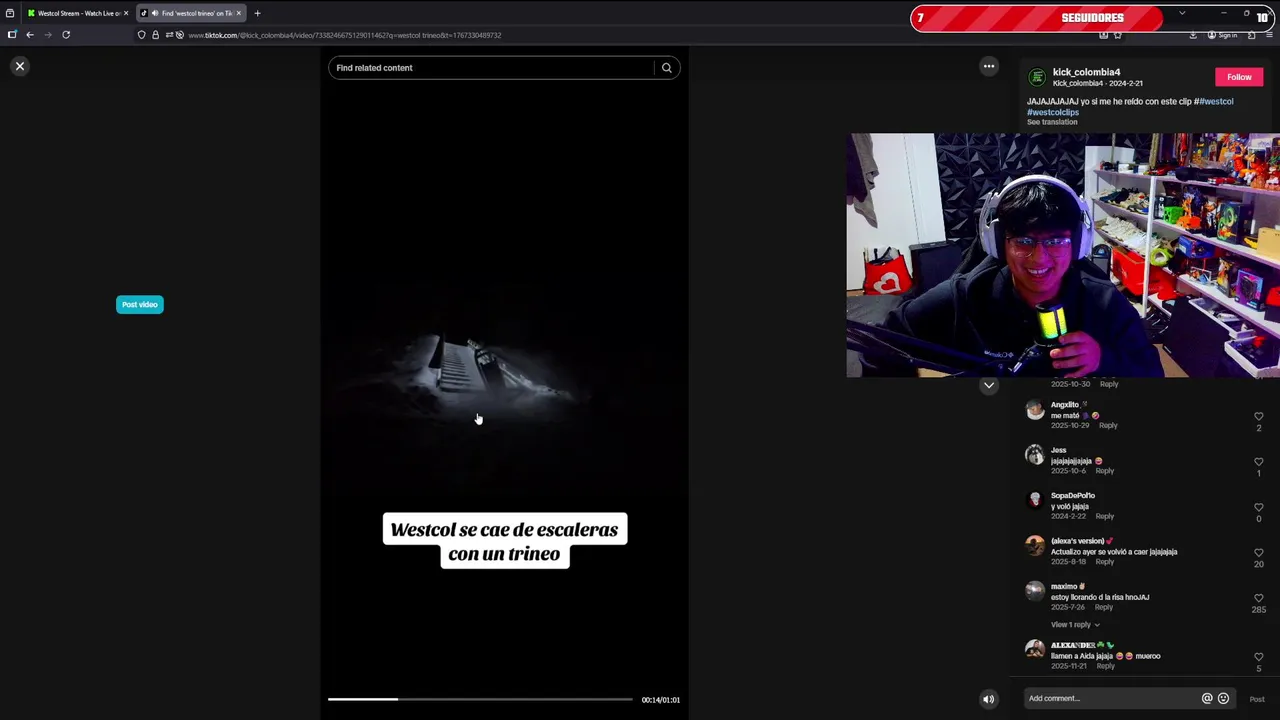Reload the page with the refresh icon
This screenshot has width=1280, height=720.
[66, 35]
